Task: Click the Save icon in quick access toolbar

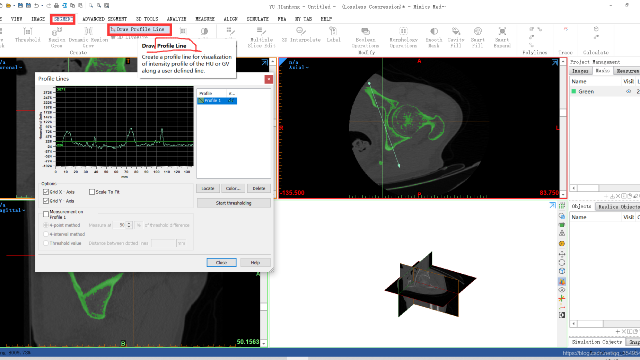Action: pyautogui.click(x=20, y=6)
